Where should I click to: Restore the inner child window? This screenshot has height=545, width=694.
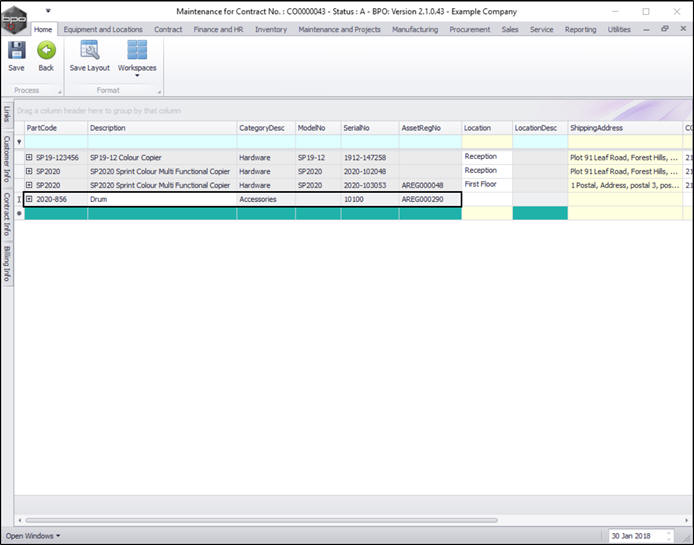[x=664, y=29]
